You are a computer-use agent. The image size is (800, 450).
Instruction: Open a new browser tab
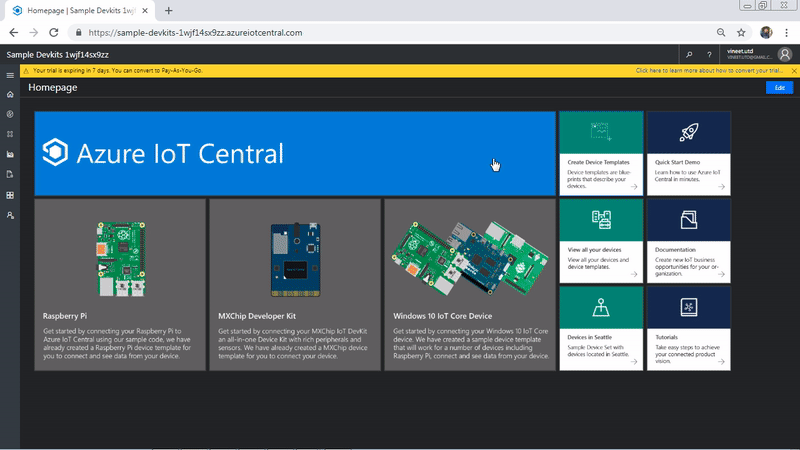pyautogui.click(x=168, y=10)
